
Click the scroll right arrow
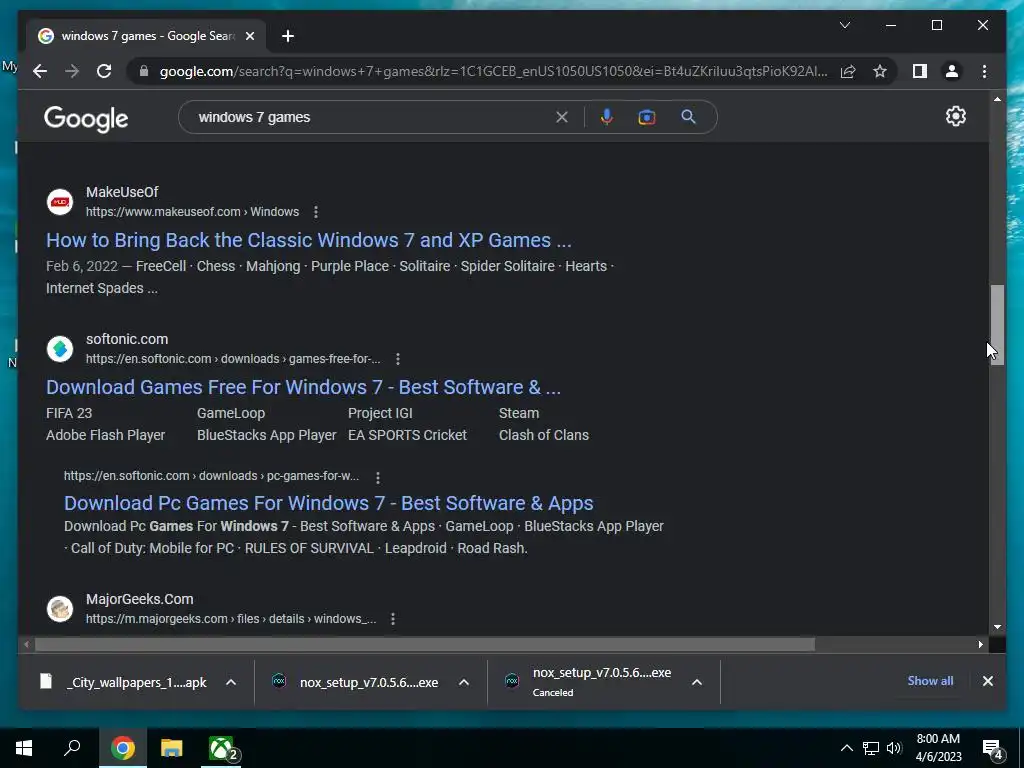(x=980, y=645)
